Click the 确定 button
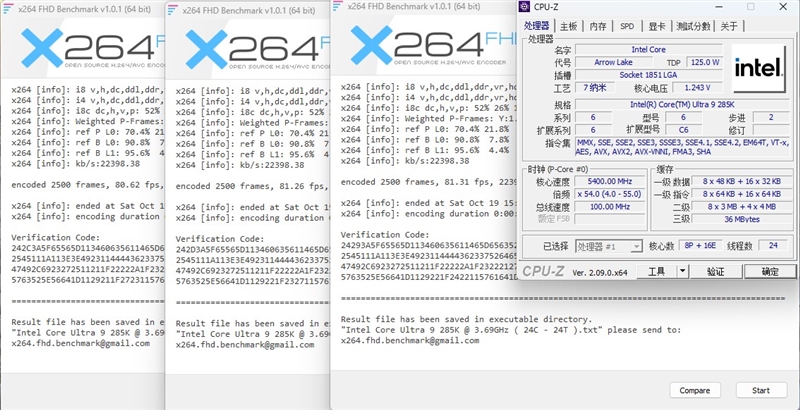 click(769, 272)
